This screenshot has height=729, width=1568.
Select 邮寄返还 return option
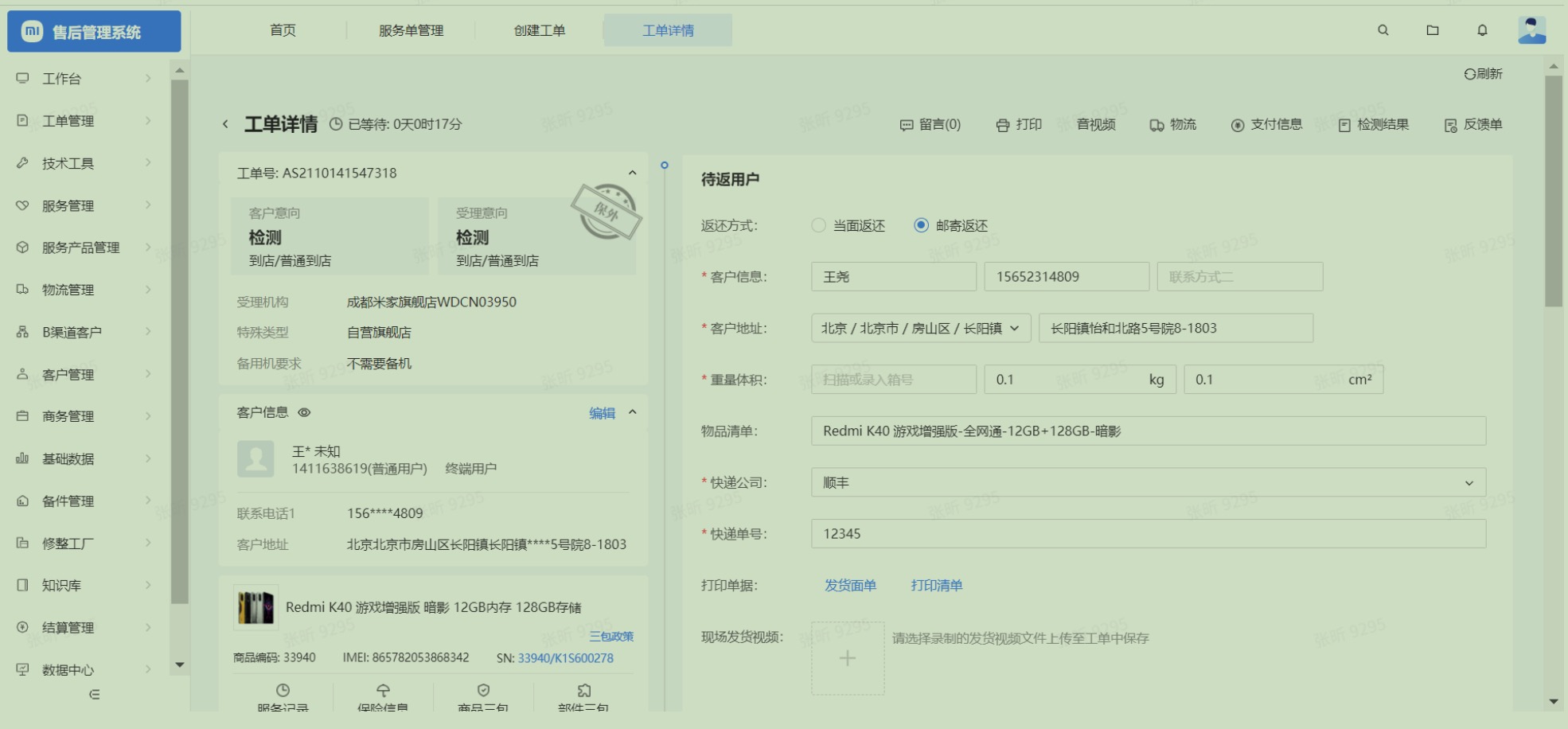tap(951, 226)
